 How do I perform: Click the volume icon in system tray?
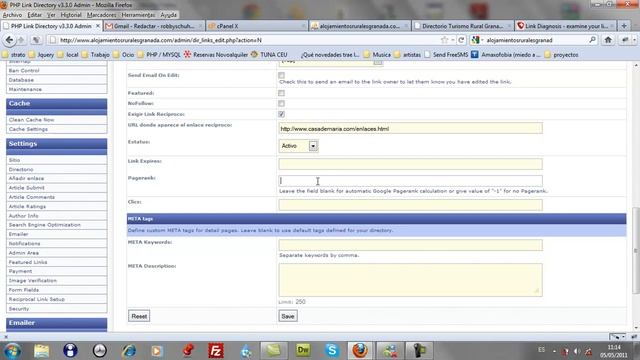coord(577,351)
